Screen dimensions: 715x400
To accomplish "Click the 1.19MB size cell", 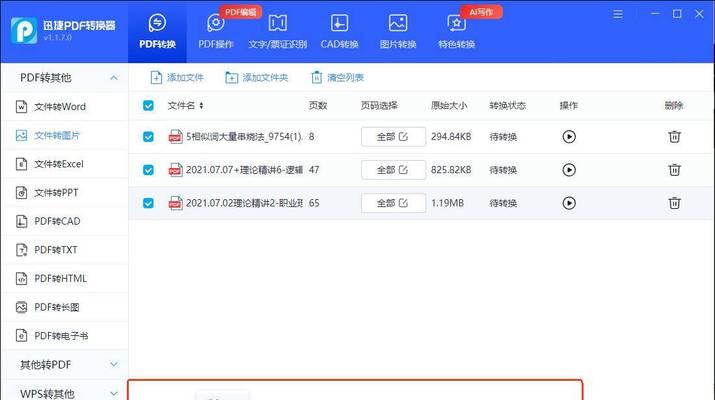I will tap(447, 203).
